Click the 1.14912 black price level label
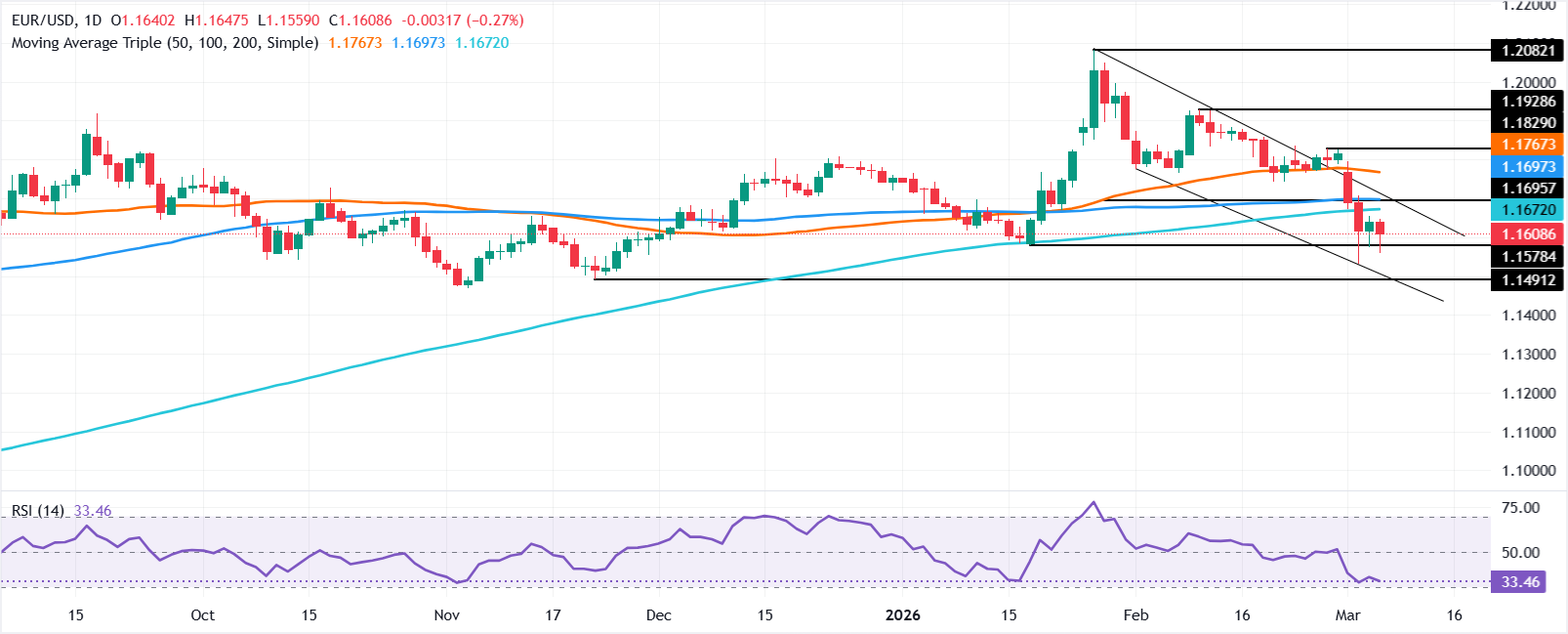The width and height of the screenshot is (1568, 634). tap(1527, 280)
